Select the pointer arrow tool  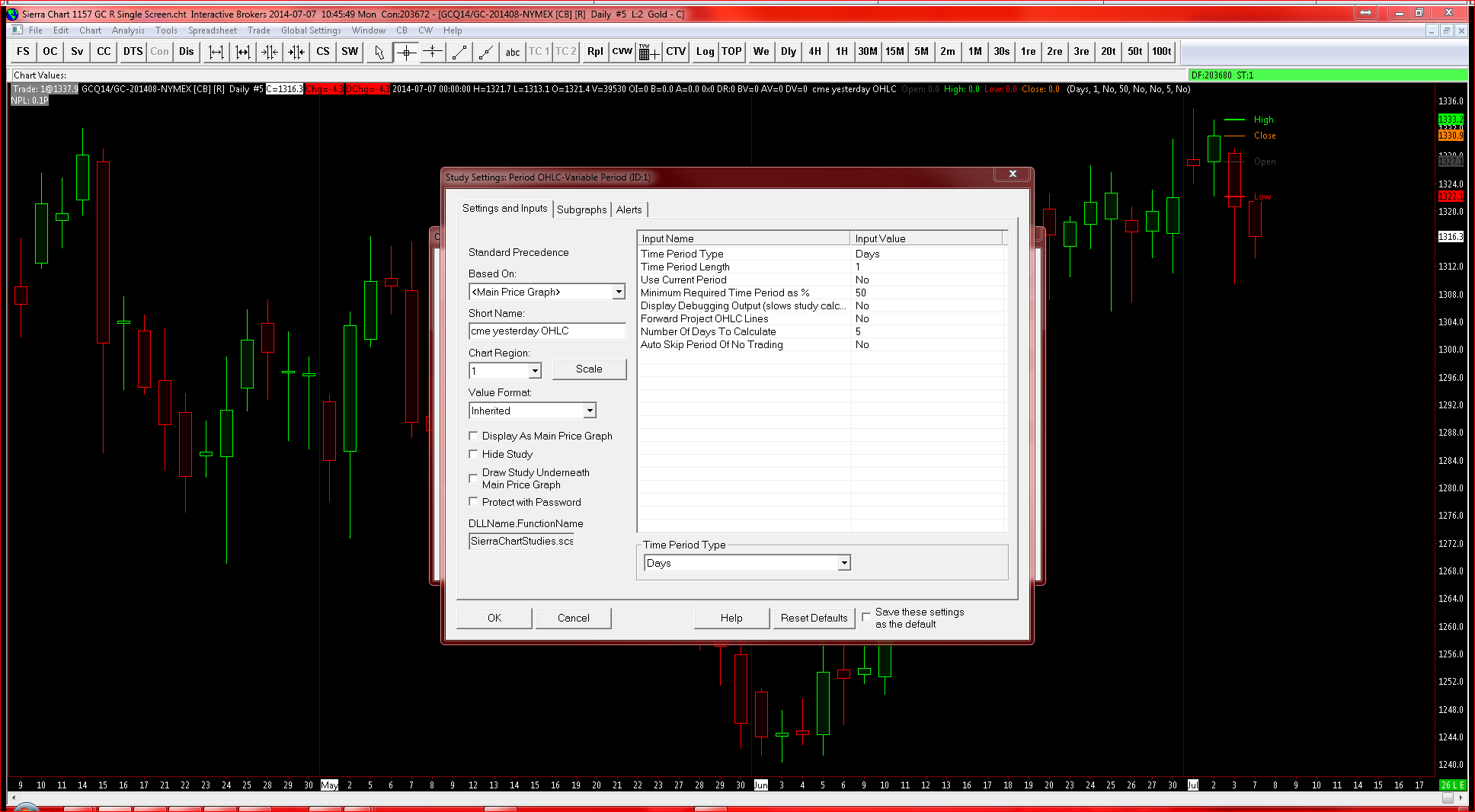coord(379,52)
